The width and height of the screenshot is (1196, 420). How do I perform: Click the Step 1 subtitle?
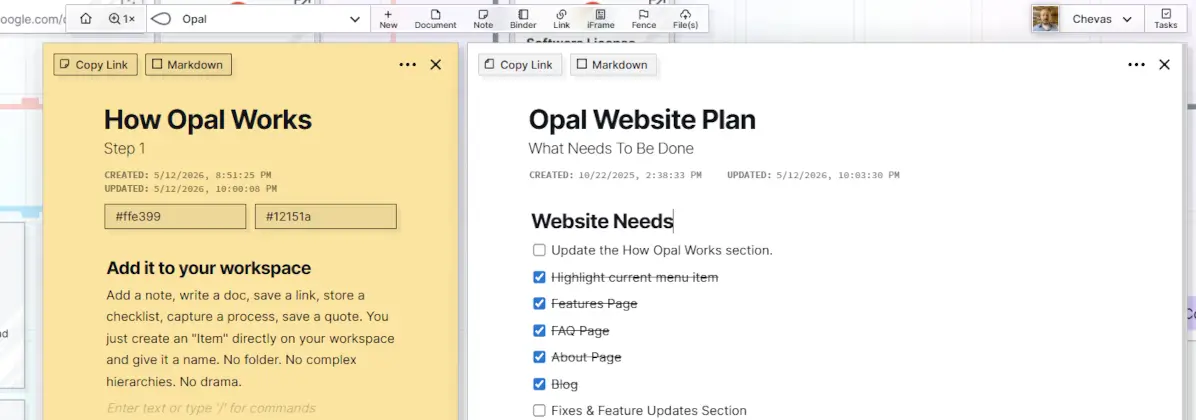pos(124,149)
